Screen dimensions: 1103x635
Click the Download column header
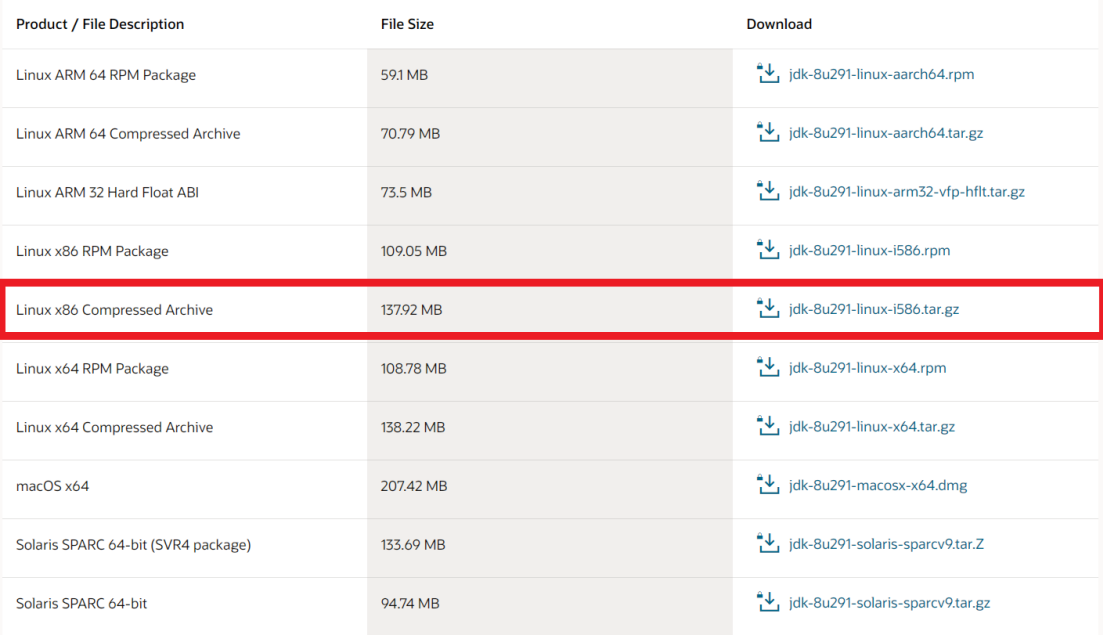coord(779,24)
